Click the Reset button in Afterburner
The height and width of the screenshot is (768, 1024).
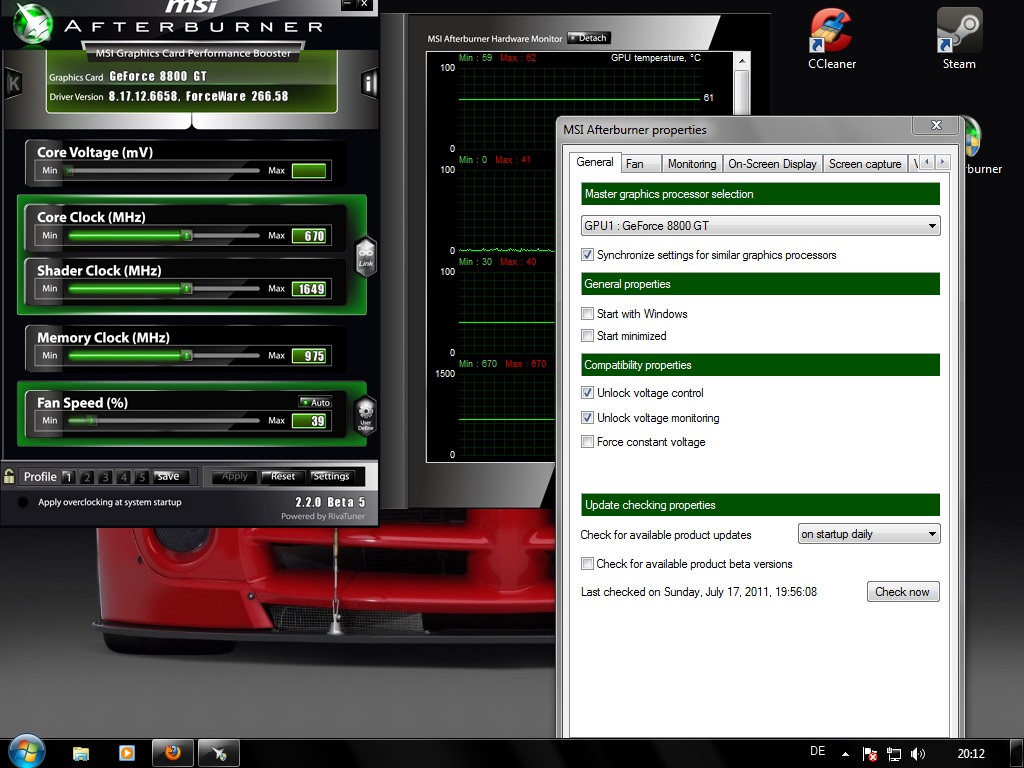coord(283,476)
